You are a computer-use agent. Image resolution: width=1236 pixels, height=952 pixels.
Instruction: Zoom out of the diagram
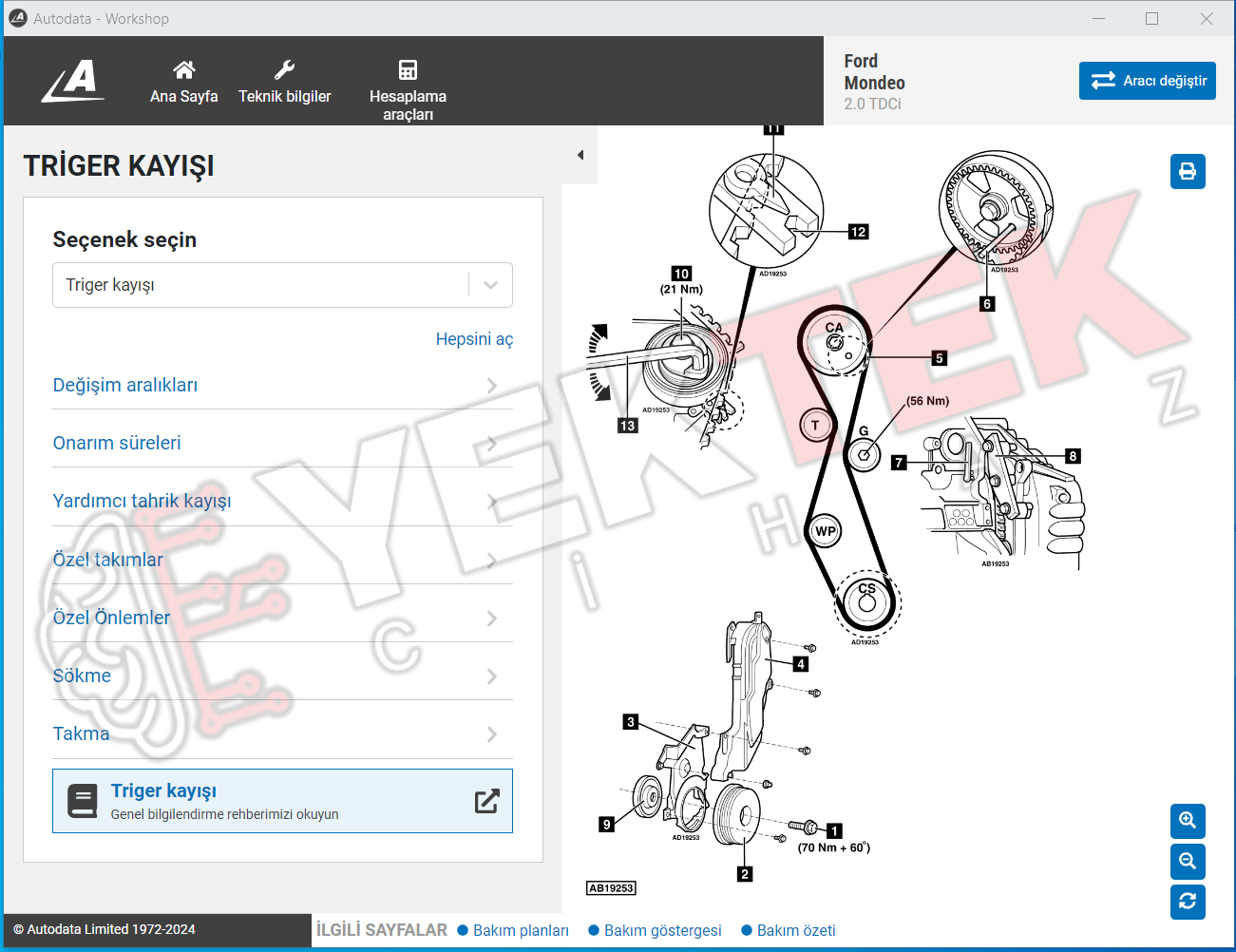coord(1188,861)
